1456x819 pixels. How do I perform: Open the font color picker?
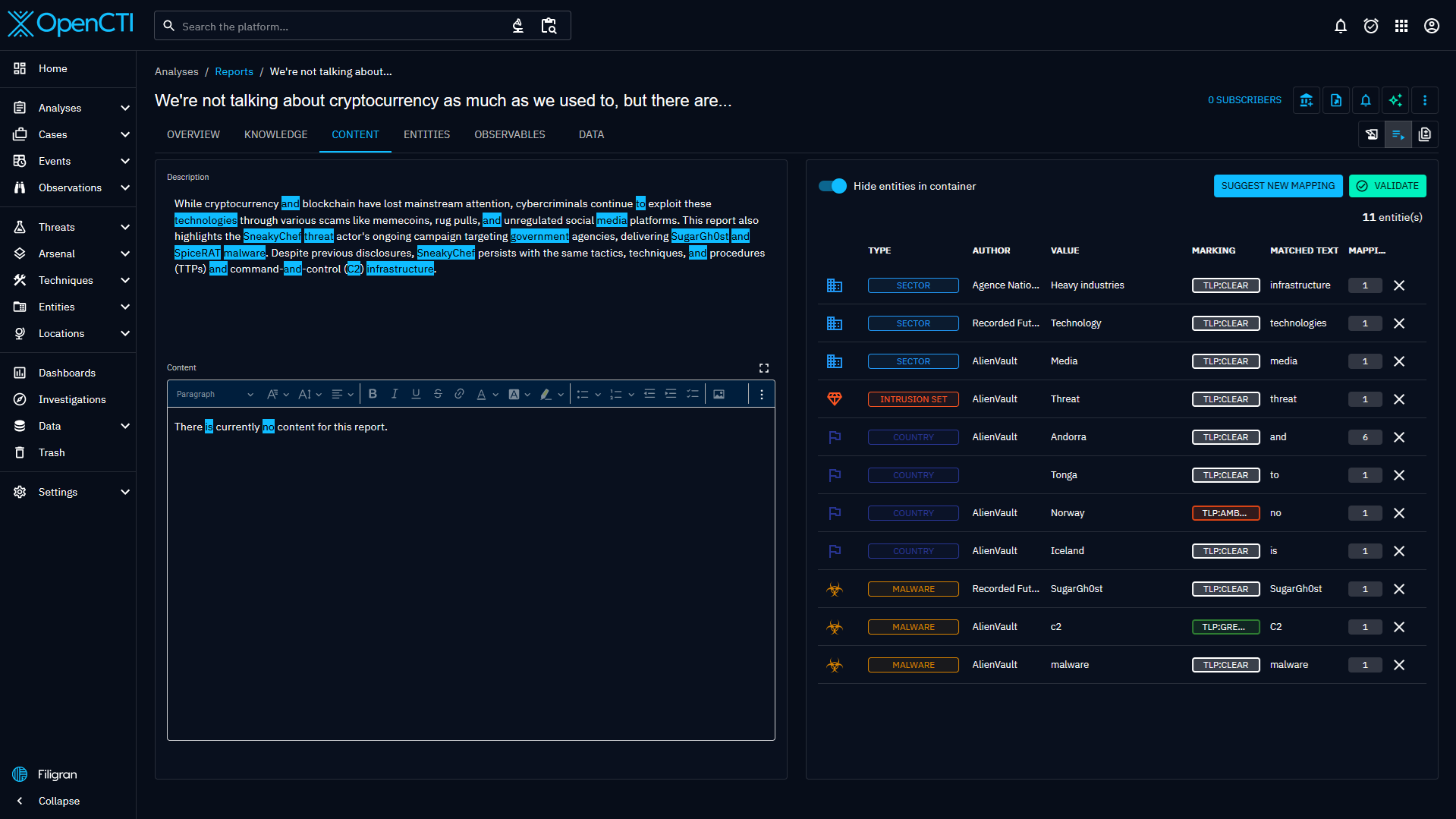(481, 394)
